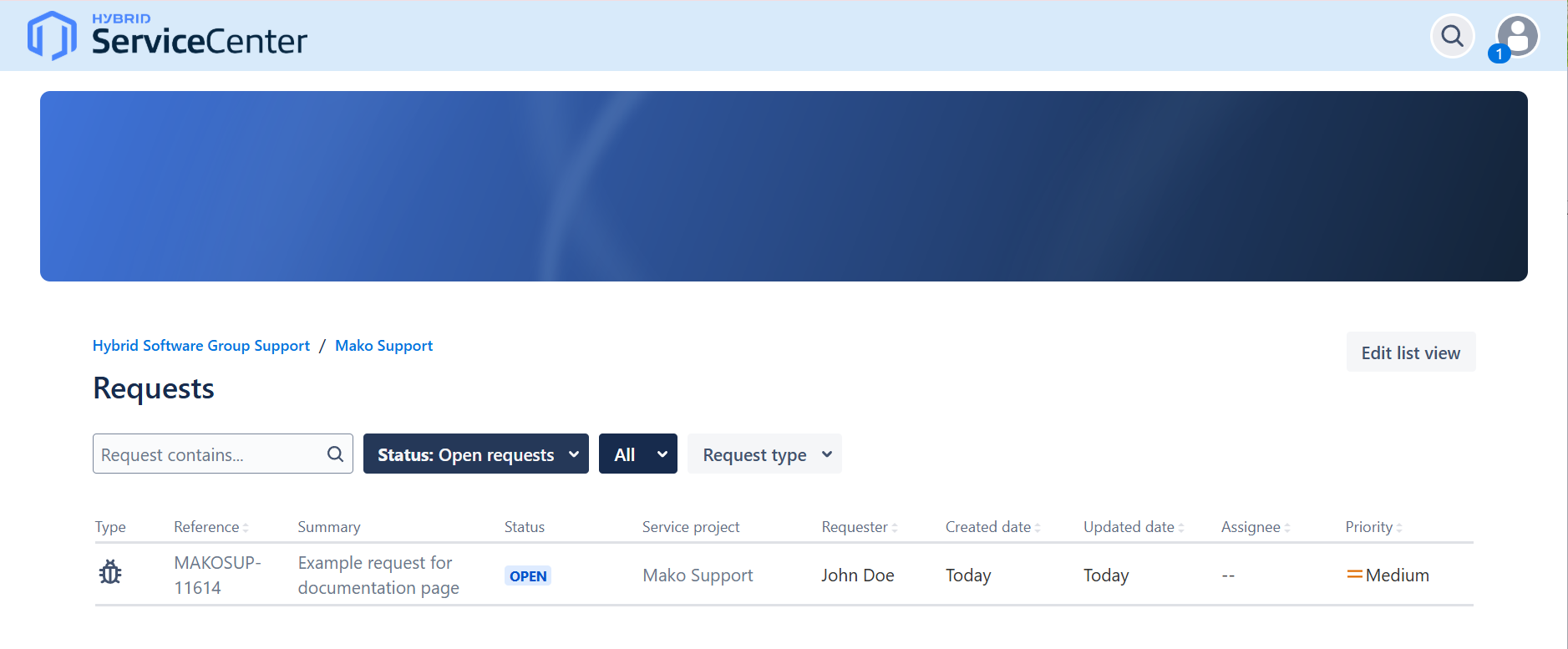Click the Edit list view button
The width and height of the screenshot is (1568, 649).
[1410, 352]
